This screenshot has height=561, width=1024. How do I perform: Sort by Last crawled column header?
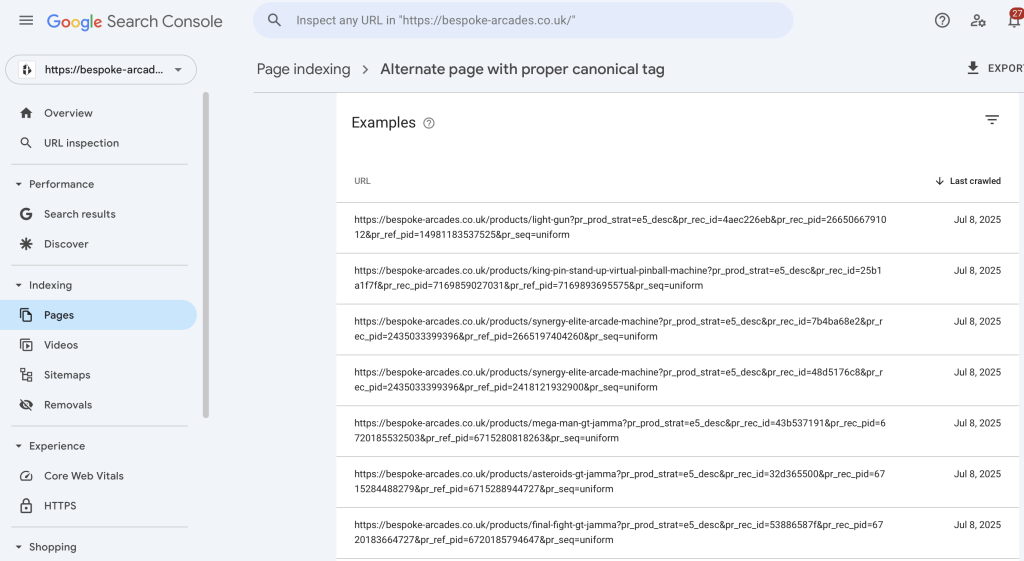[x=975, y=181]
